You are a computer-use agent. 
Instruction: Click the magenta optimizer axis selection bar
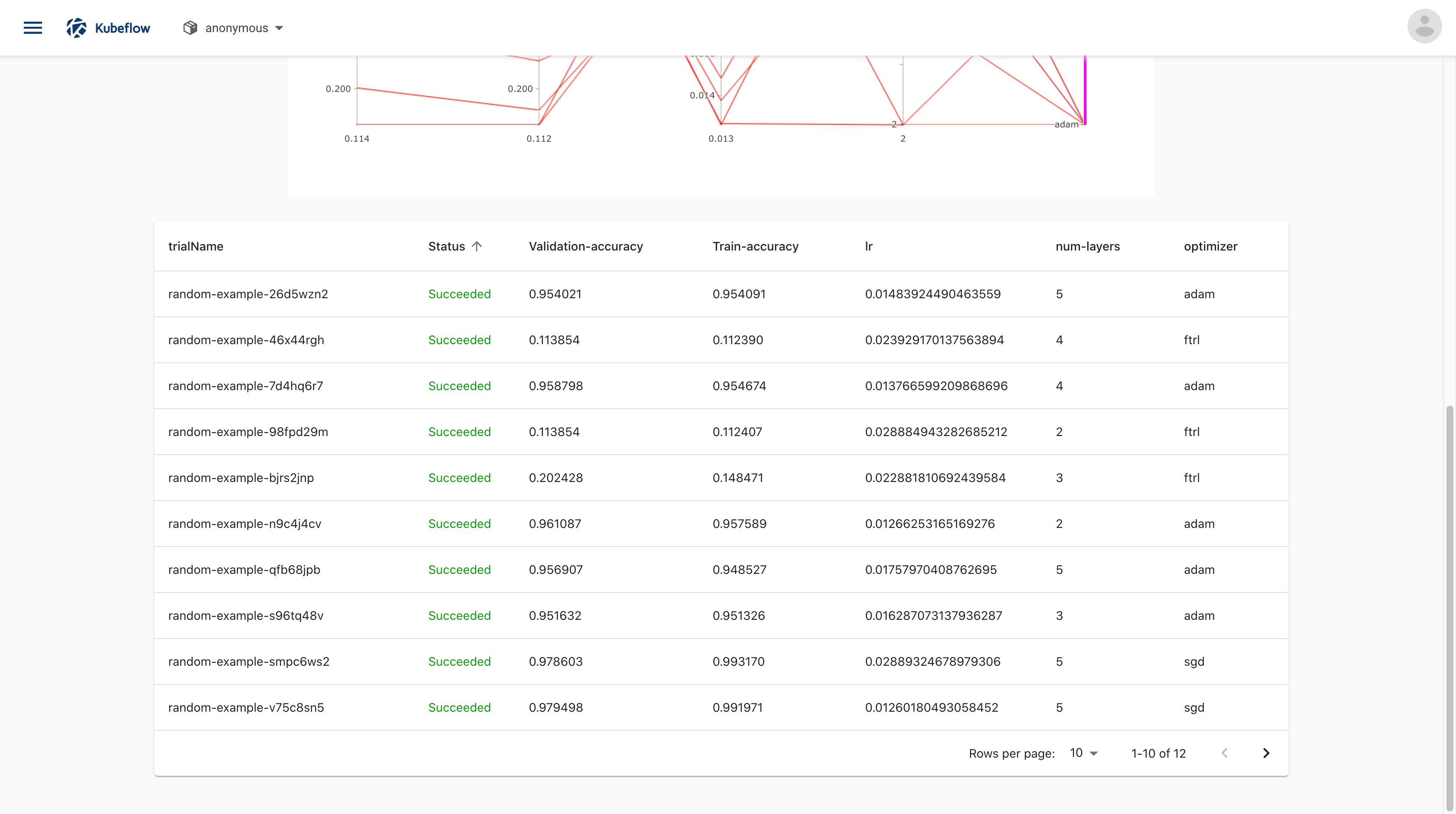point(1085,90)
